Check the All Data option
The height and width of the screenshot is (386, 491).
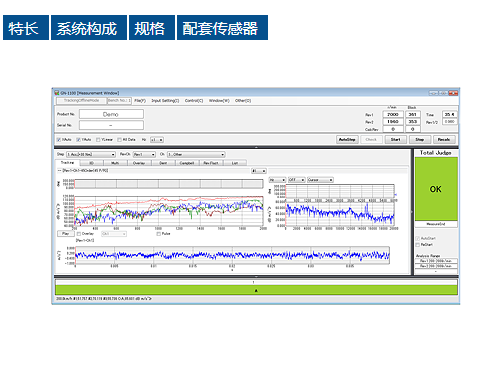(x=119, y=140)
